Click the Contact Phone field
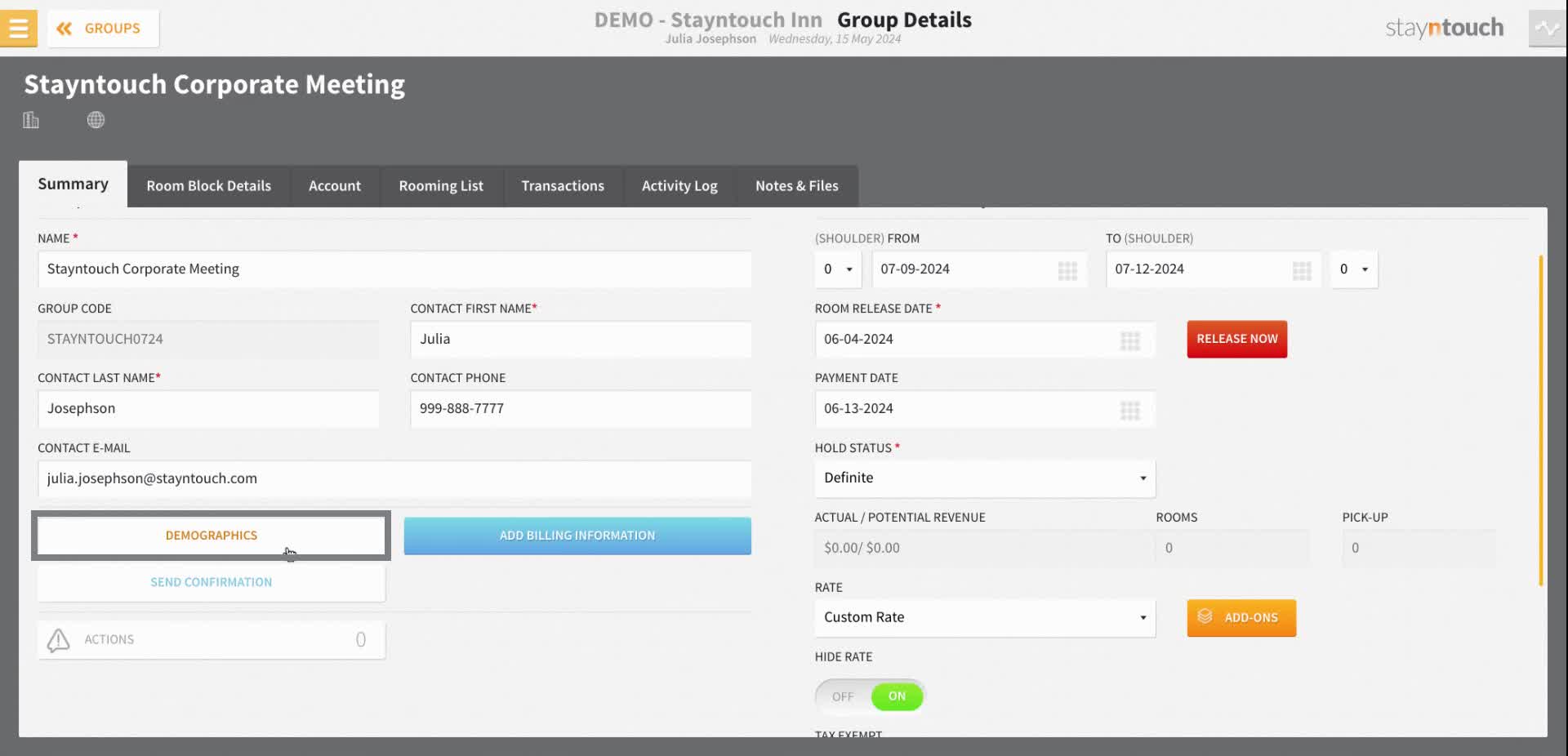The width and height of the screenshot is (1568, 756). click(x=581, y=409)
